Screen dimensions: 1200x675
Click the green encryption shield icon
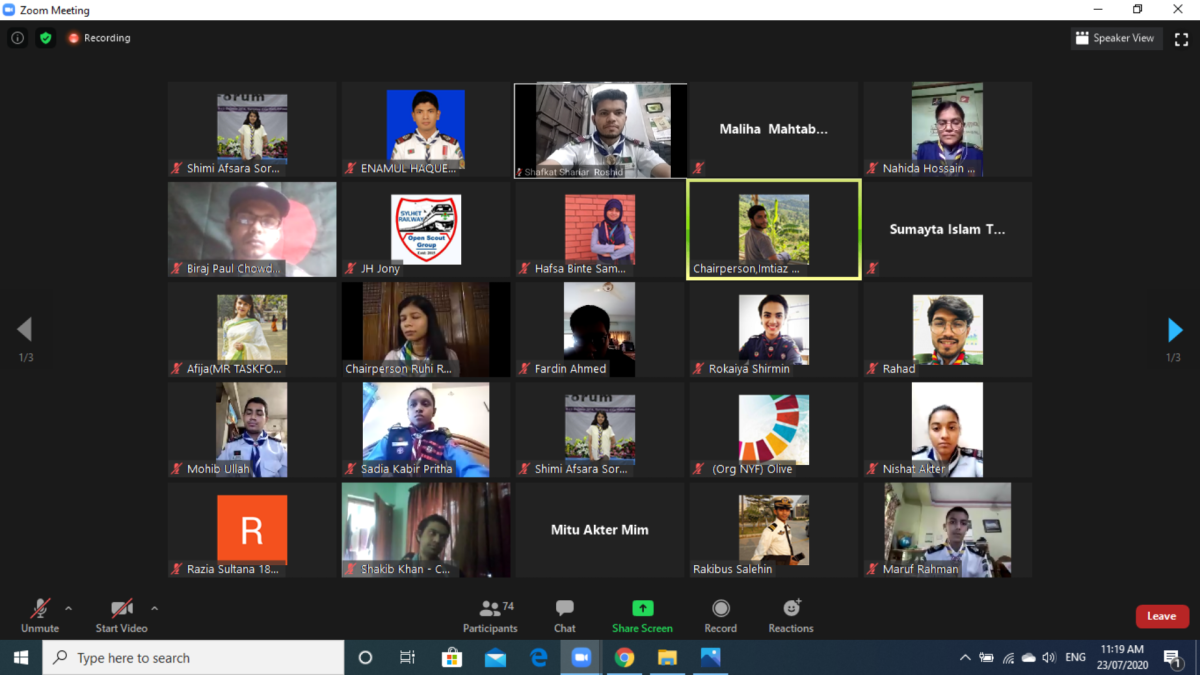[x=45, y=38]
